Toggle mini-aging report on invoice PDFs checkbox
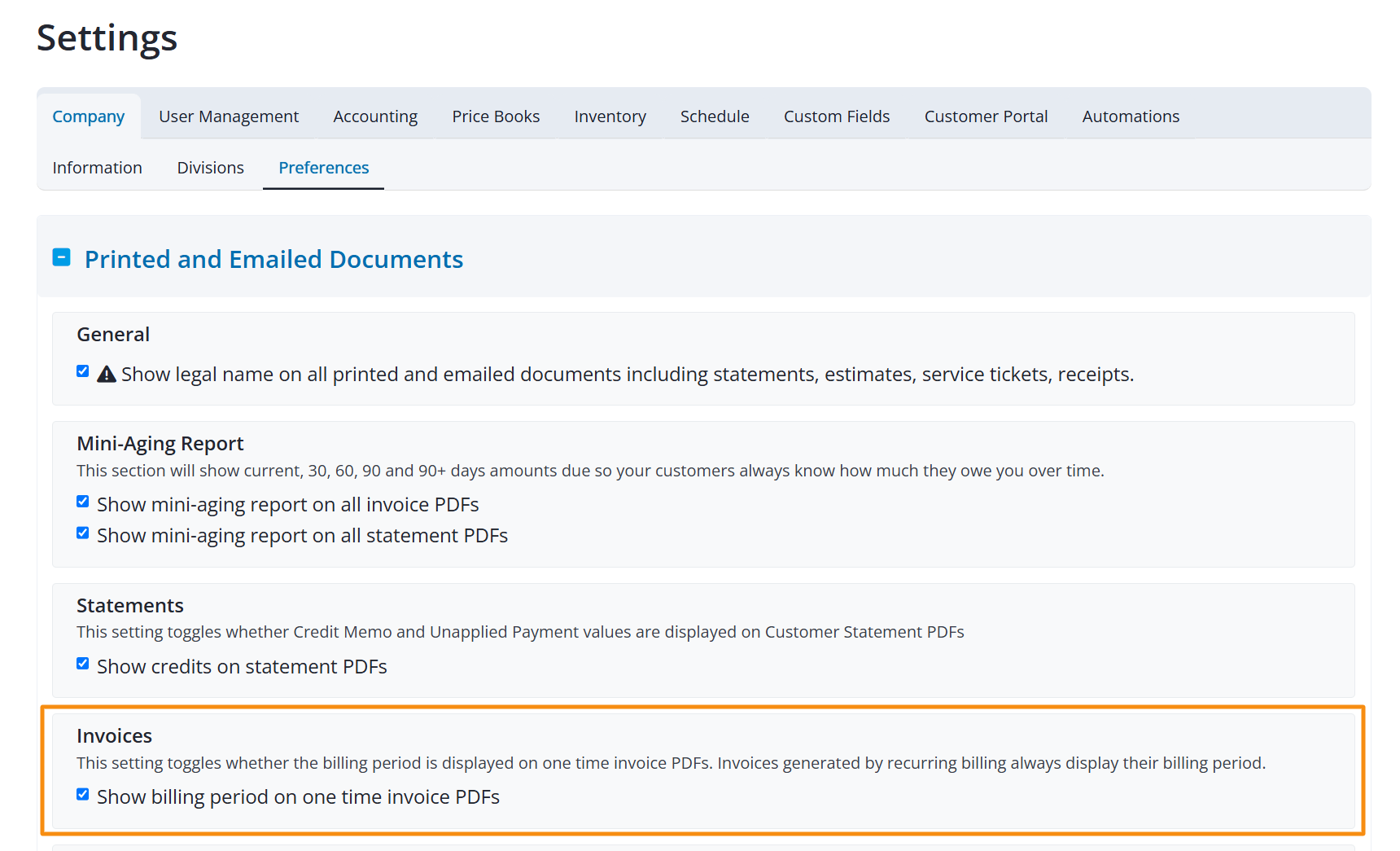This screenshot has height=851, width=1400. (x=83, y=502)
